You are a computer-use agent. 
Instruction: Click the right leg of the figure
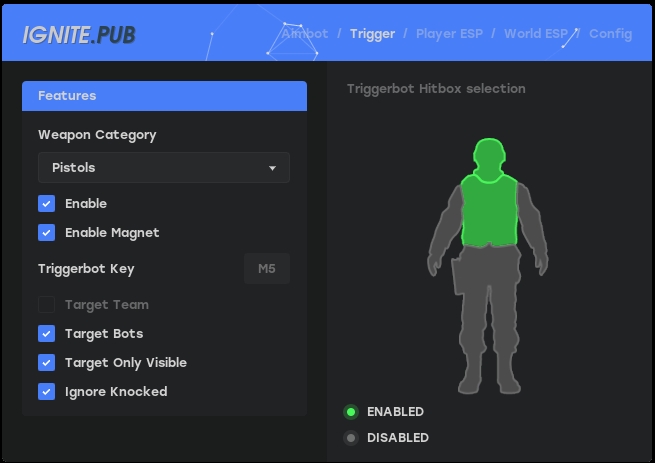506,330
